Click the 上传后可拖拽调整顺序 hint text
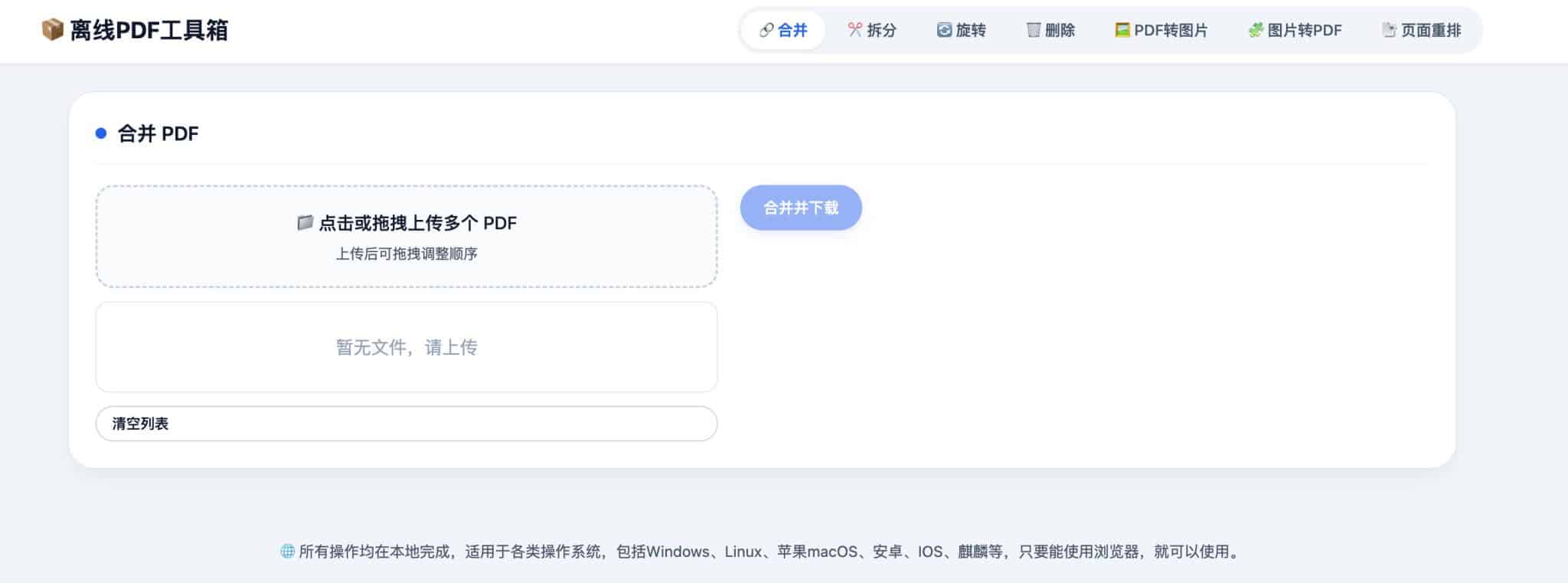 click(407, 254)
